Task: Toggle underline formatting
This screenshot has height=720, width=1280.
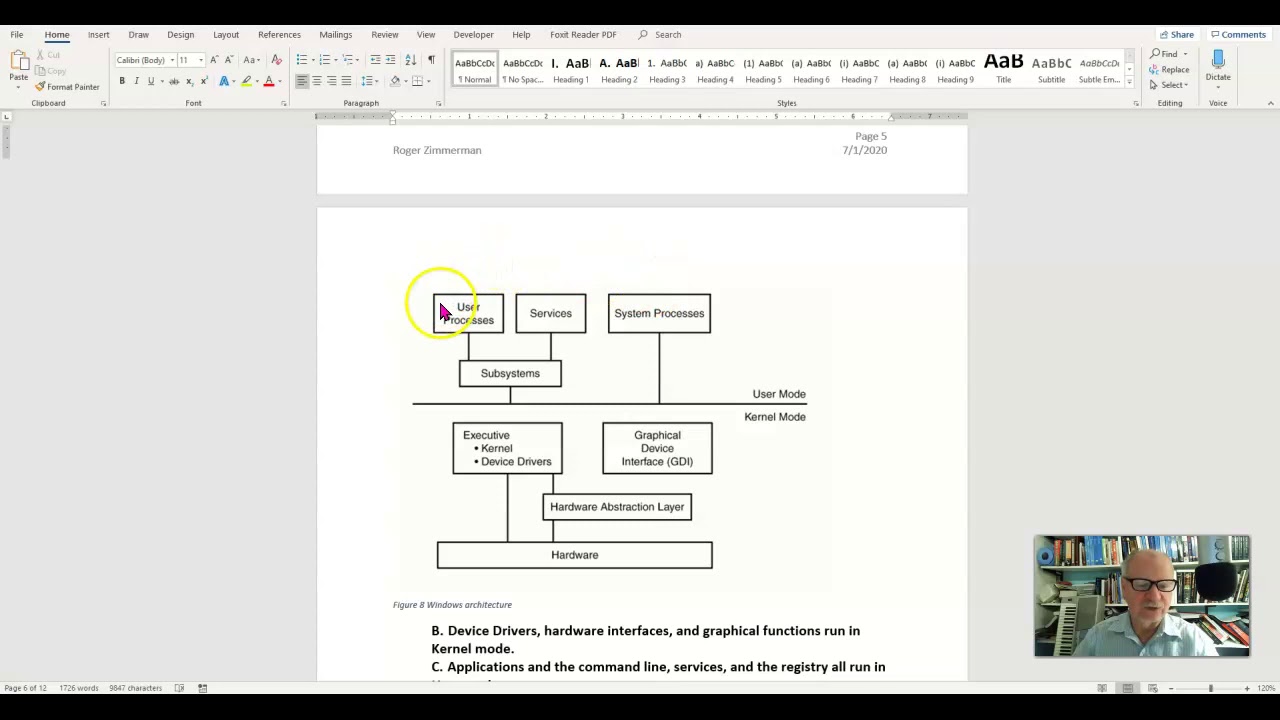Action: 151,81
